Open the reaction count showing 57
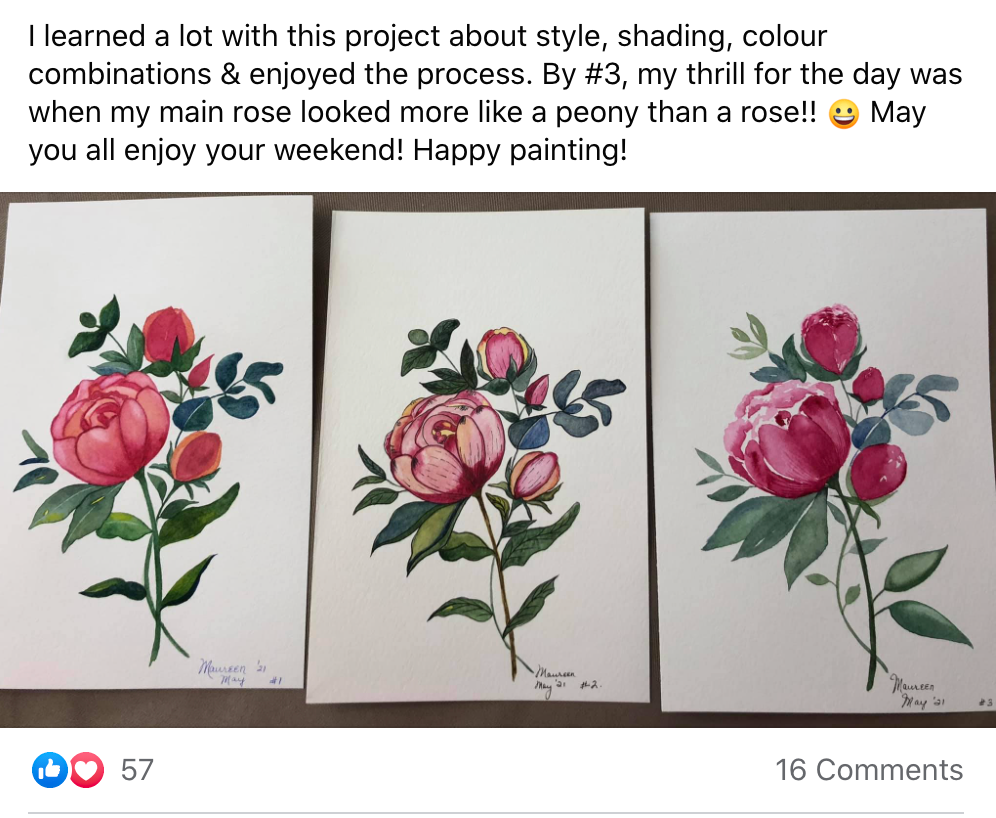 pyautogui.click(x=137, y=770)
